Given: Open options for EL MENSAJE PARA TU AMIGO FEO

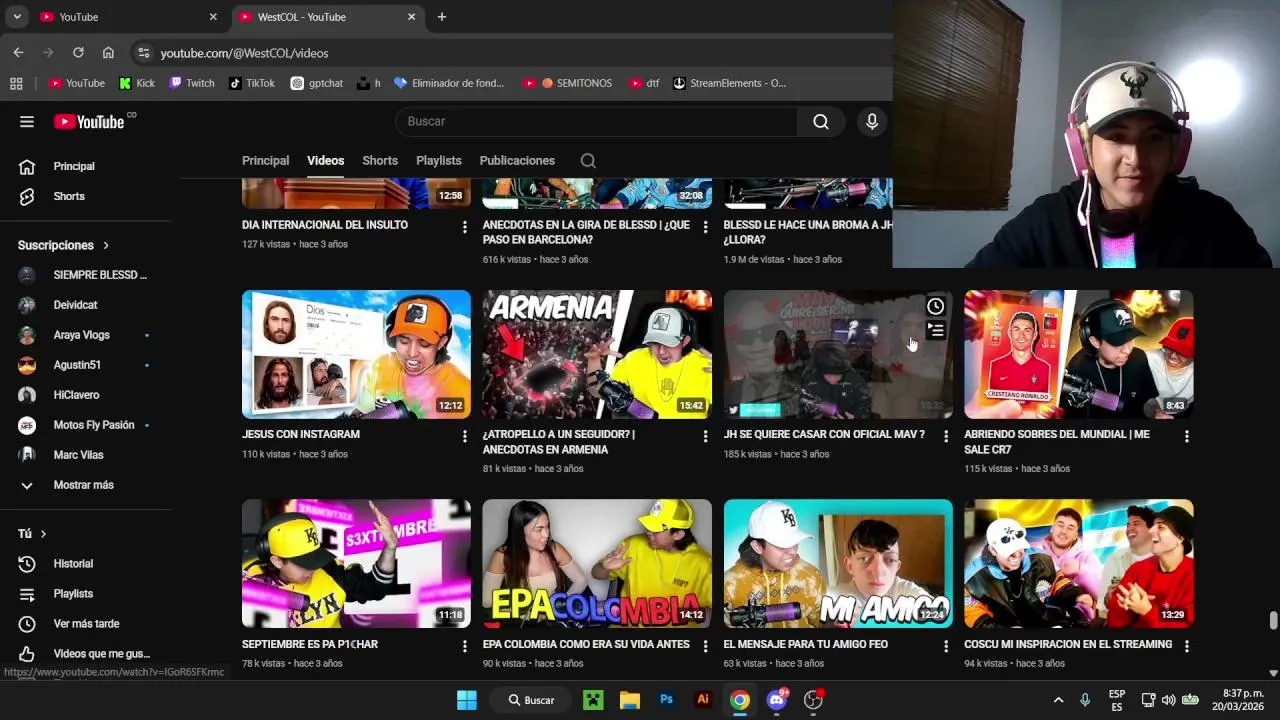Looking at the screenshot, I should click(x=946, y=646).
